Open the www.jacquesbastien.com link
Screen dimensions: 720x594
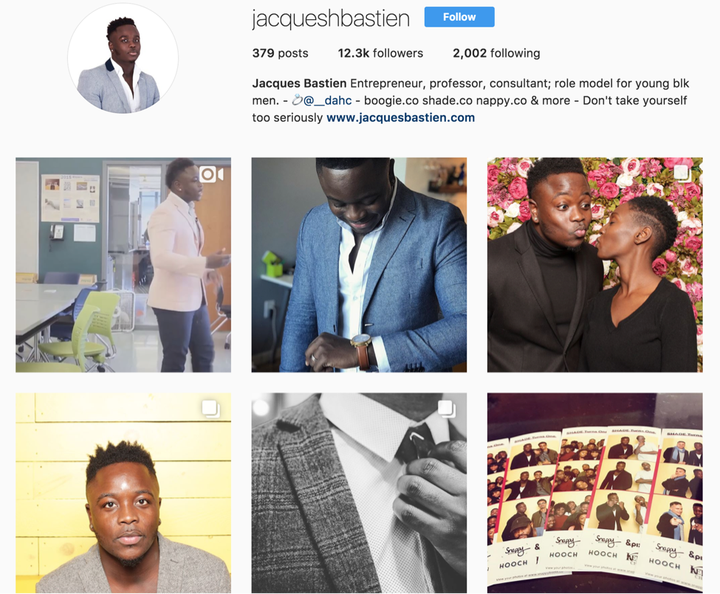point(400,118)
